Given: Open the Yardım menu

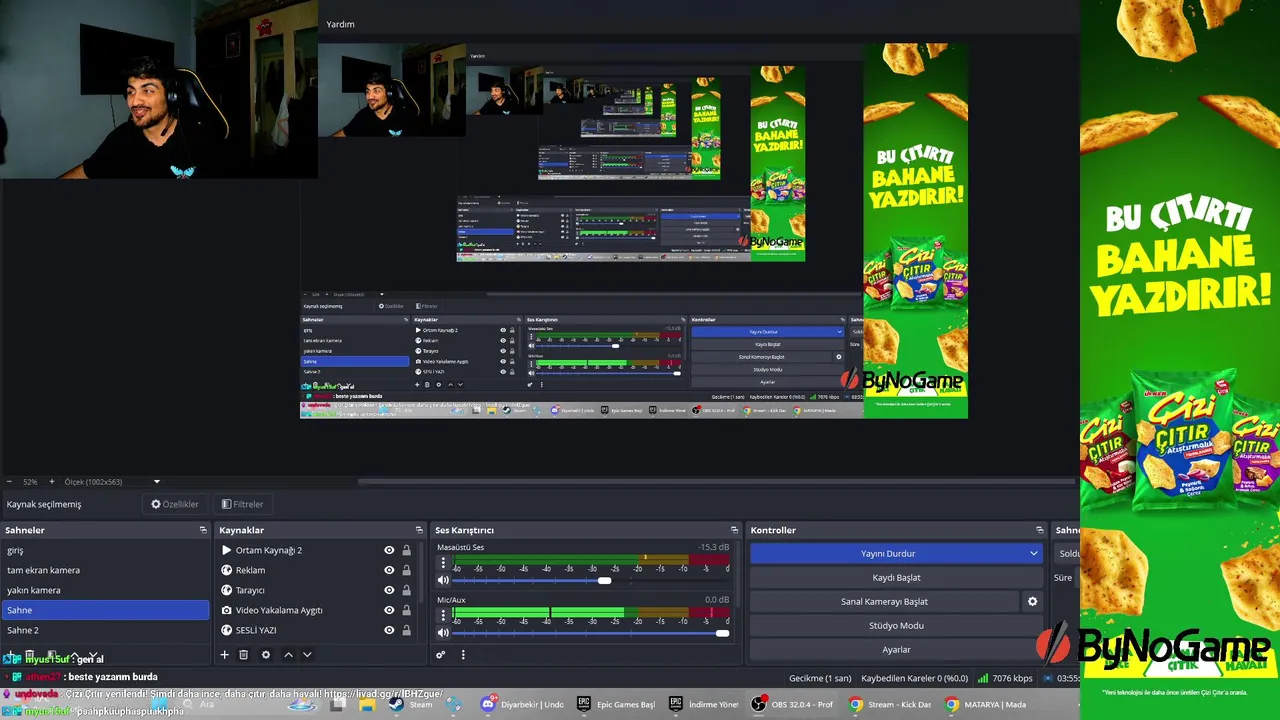Looking at the screenshot, I should [x=340, y=24].
